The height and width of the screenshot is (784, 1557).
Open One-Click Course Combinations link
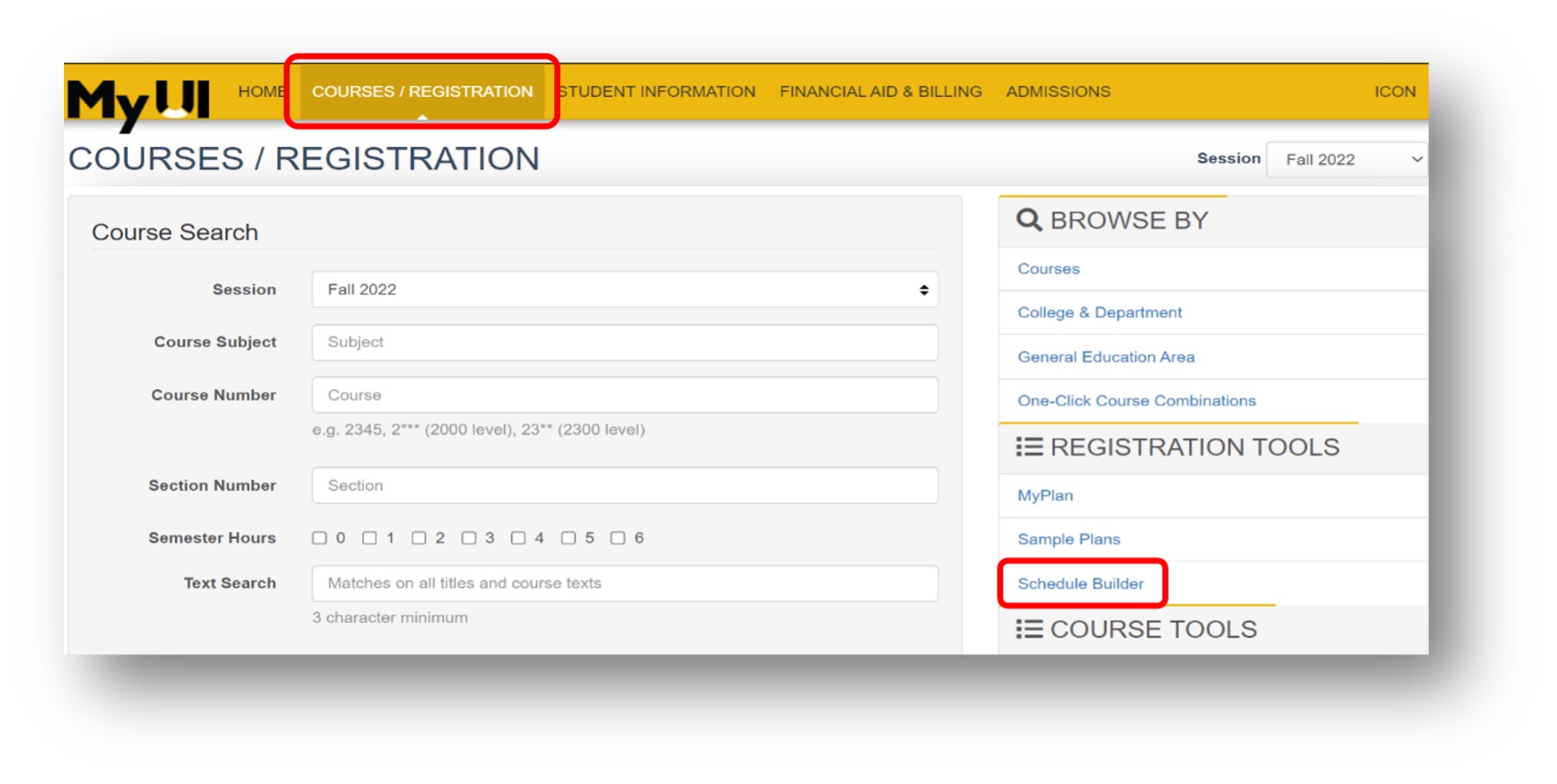[1136, 401]
